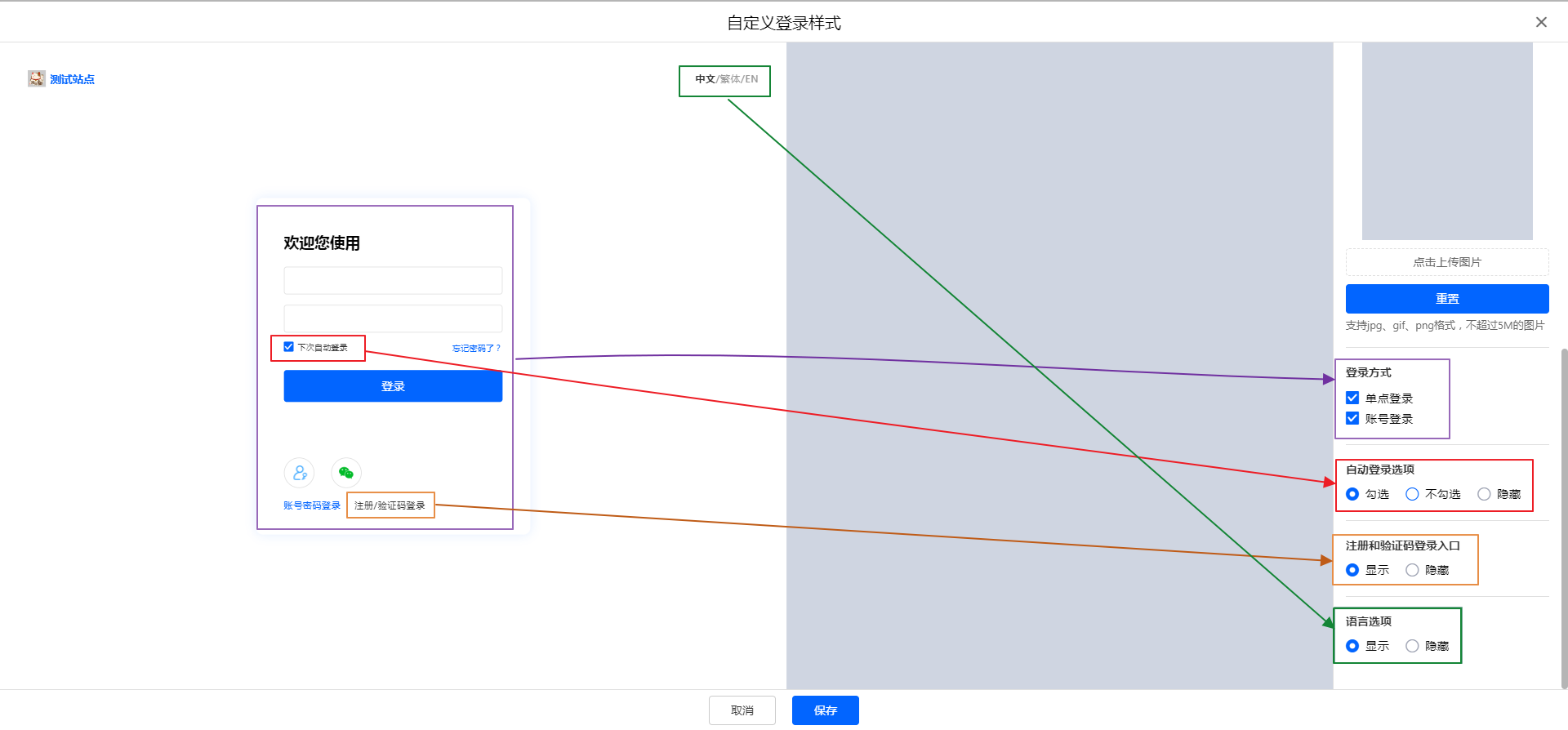Click the first input field under 欢迎您使用
Image resolution: width=1568 pixels, height=730 pixels.
[393, 280]
